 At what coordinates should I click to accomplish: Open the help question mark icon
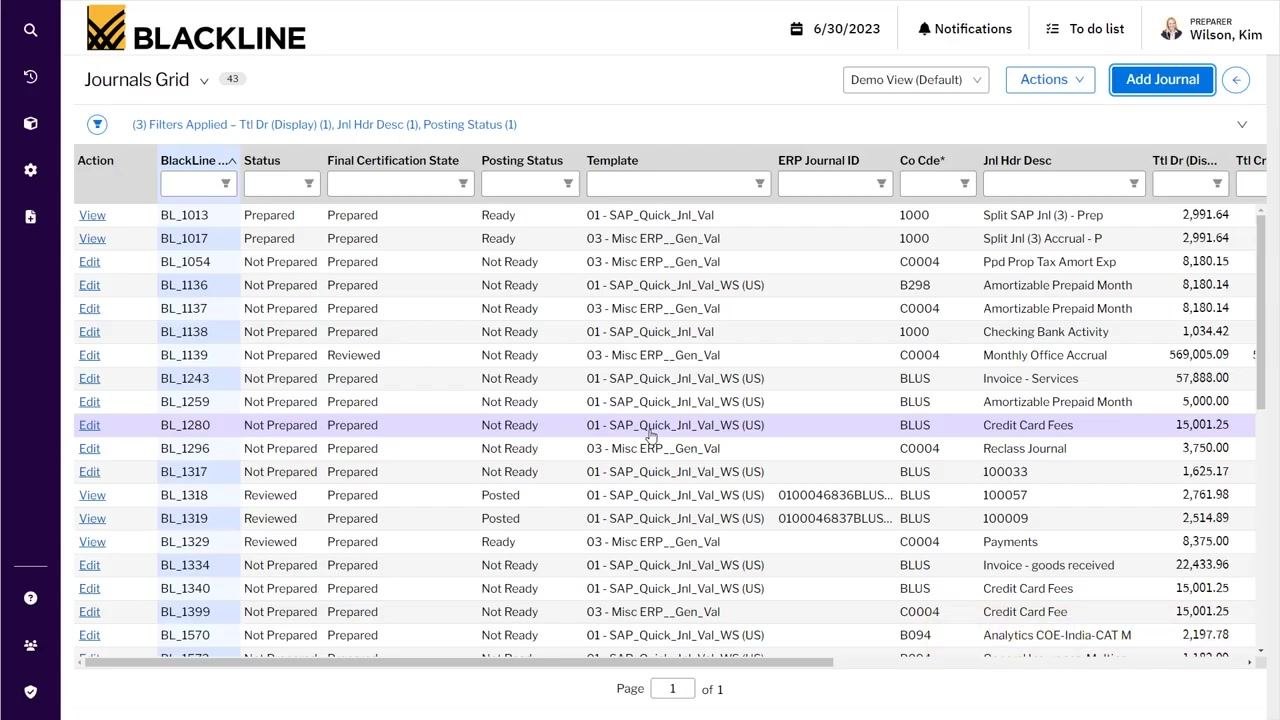coord(30,598)
